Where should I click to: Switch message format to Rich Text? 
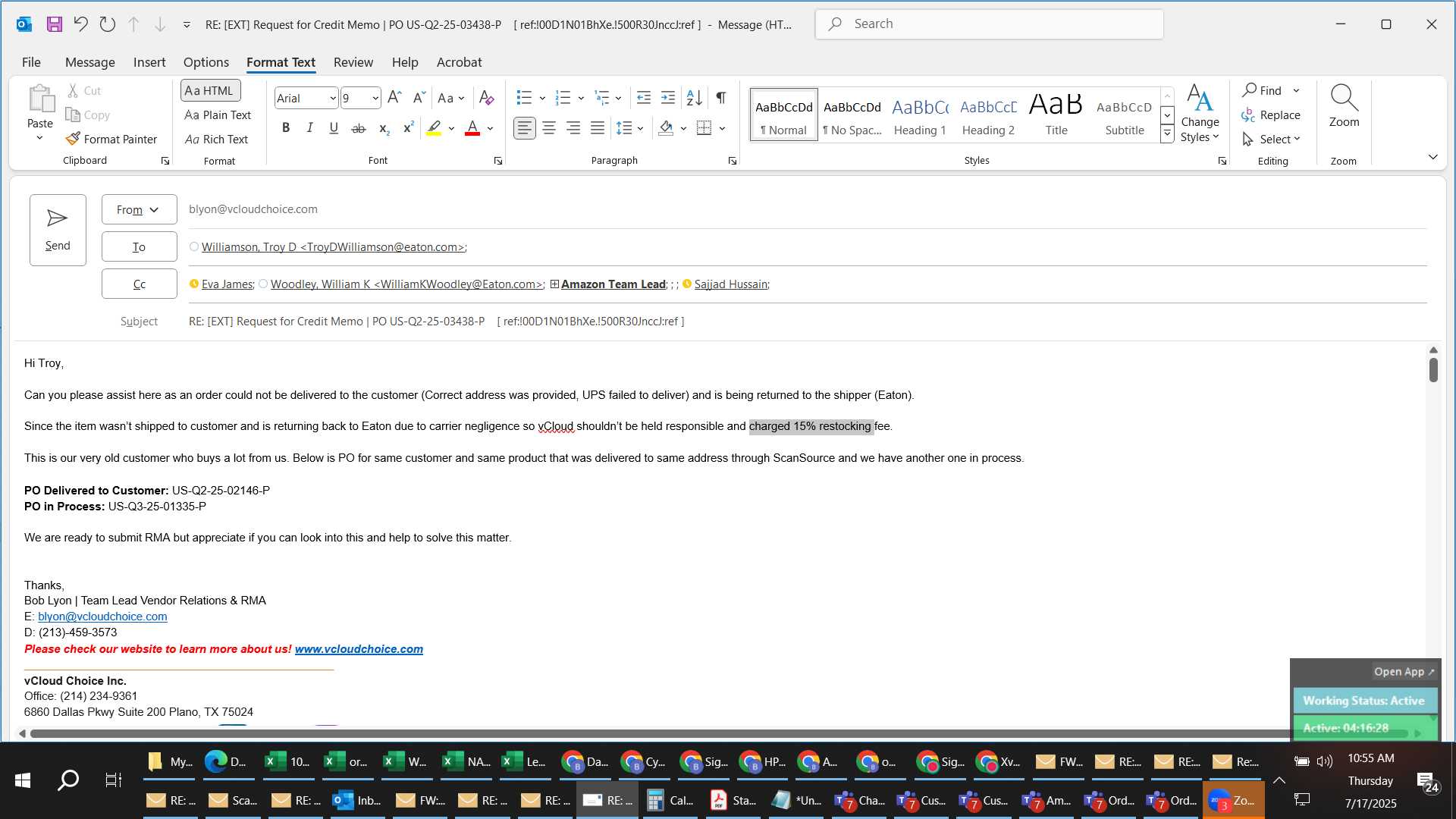click(217, 139)
